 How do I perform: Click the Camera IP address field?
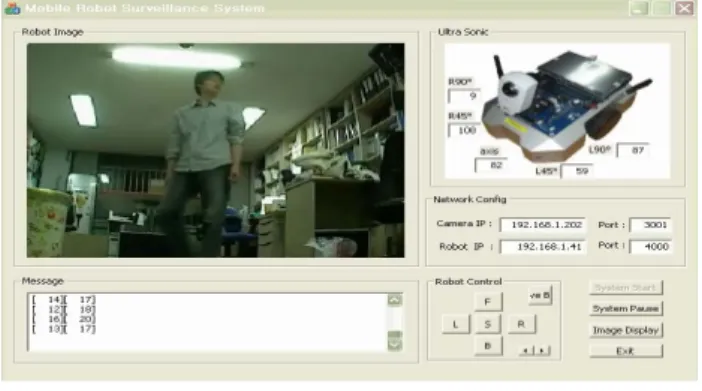(x=543, y=225)
